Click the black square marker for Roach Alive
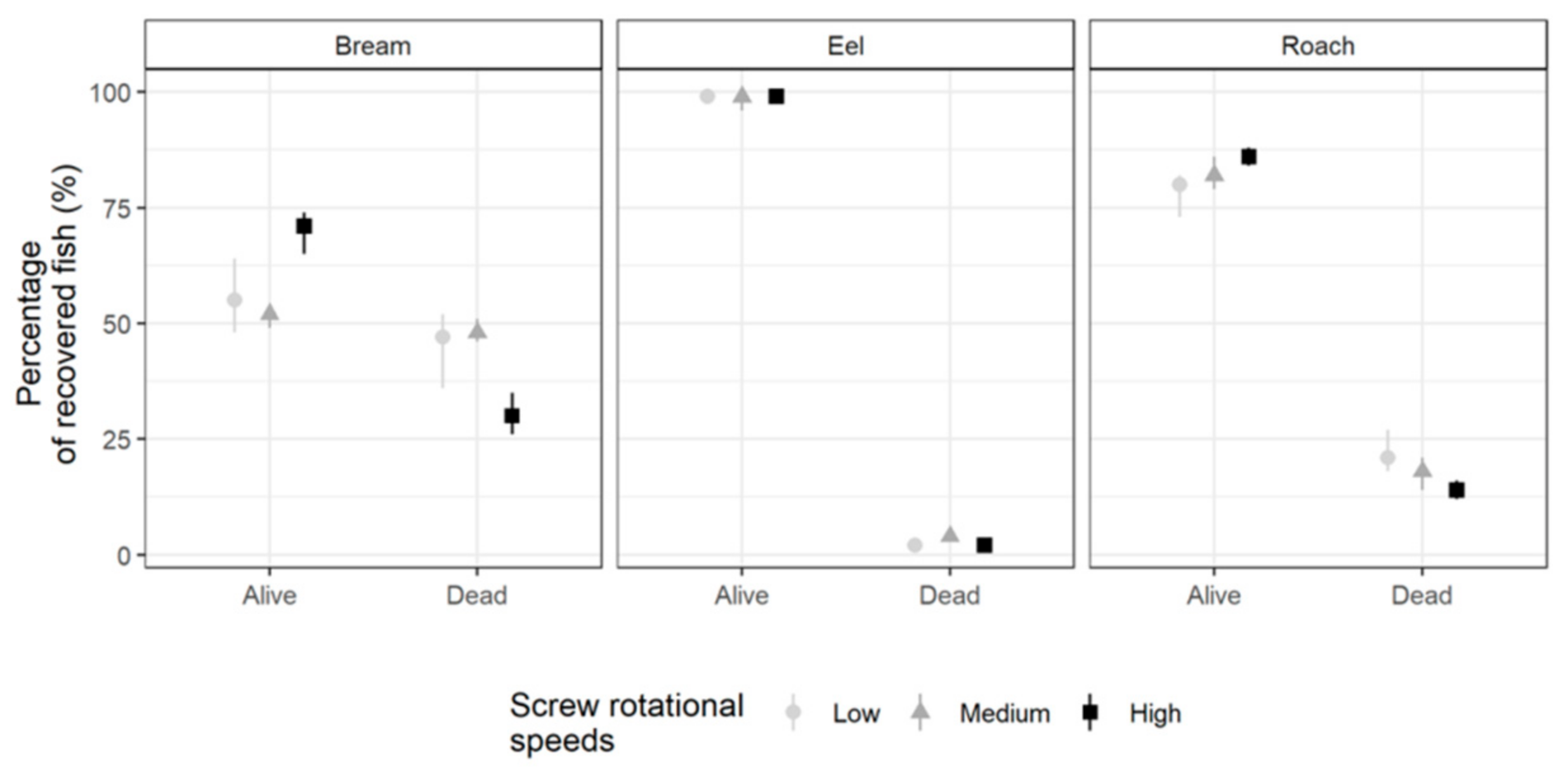Image resolution: width=1568 pixels, height=773 pixels. click(x=1249, y=157)
